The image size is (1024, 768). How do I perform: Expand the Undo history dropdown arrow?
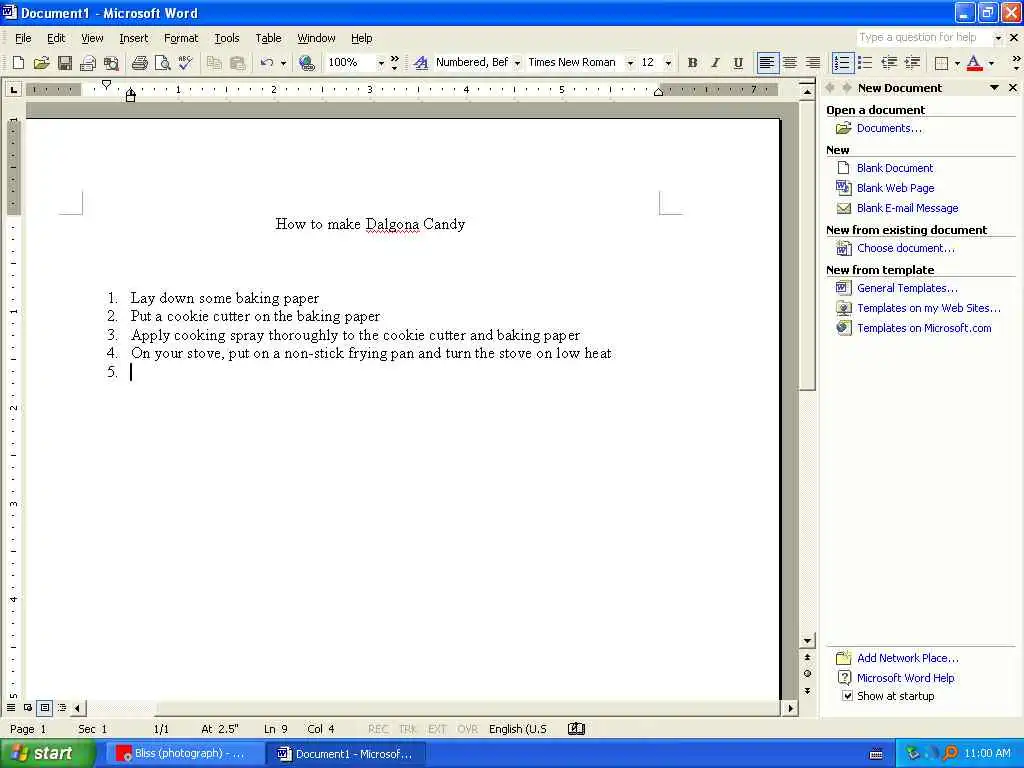click(x=283, y=63)
